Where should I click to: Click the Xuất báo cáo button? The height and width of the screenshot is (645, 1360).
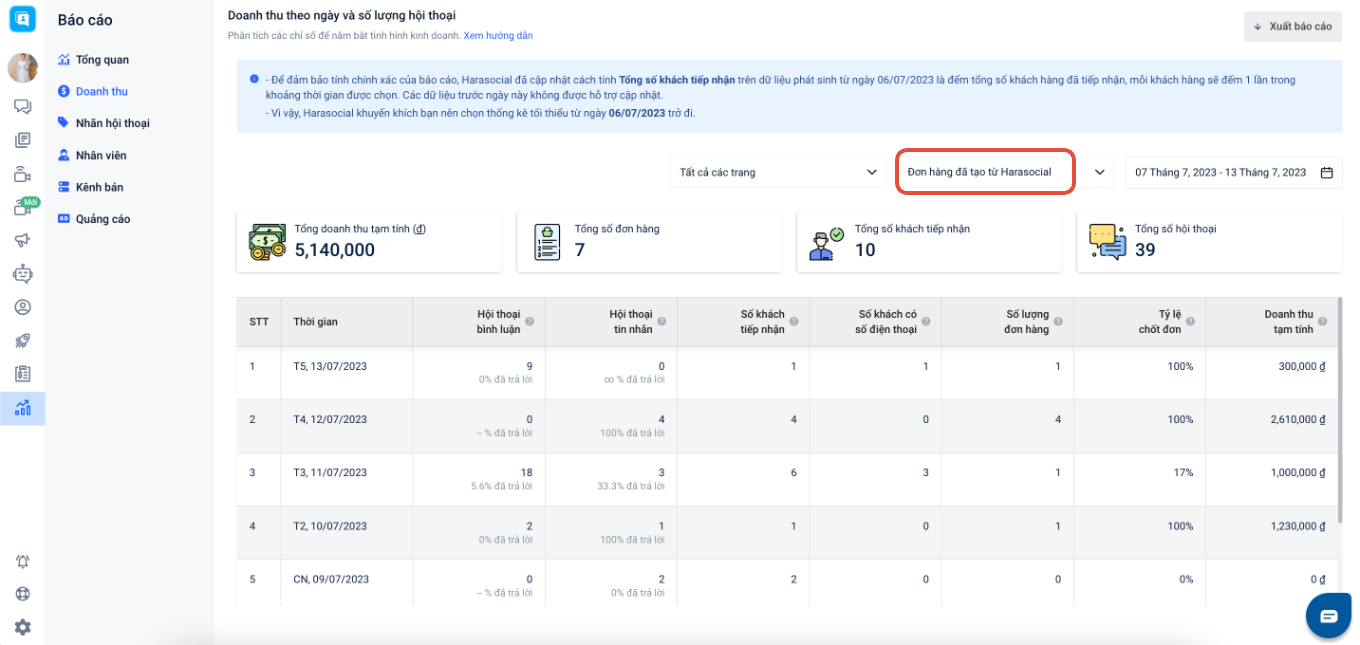click(x=1292, y=26)
